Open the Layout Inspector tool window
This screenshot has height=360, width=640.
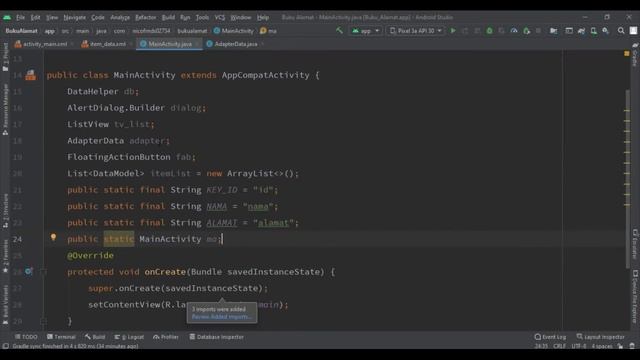point(600,337)
